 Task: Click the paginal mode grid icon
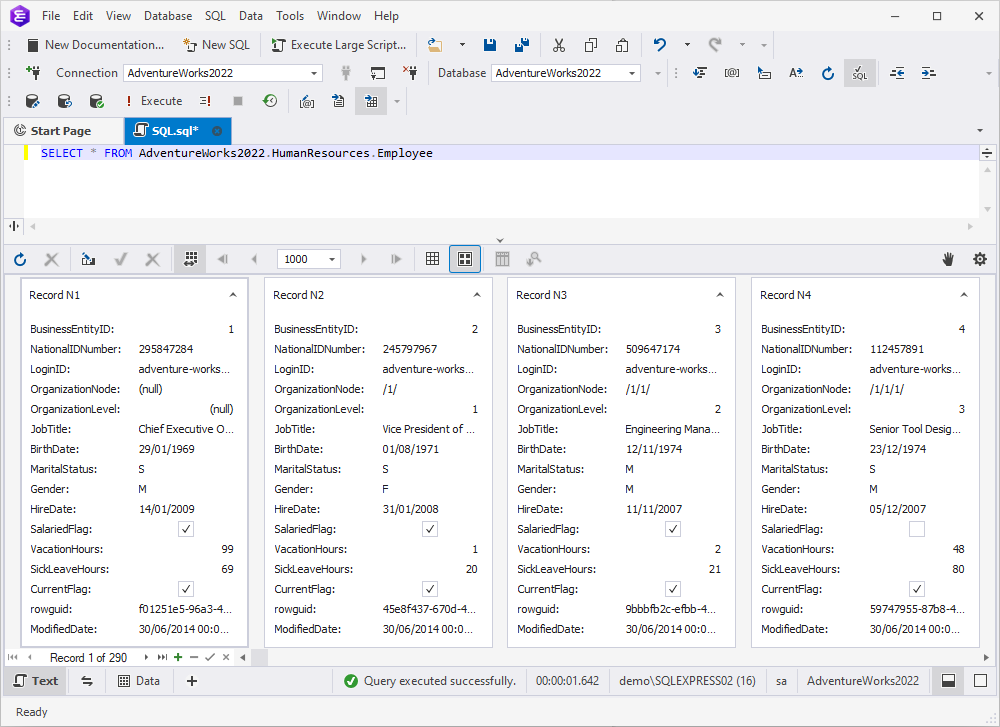tap(191, 259)
